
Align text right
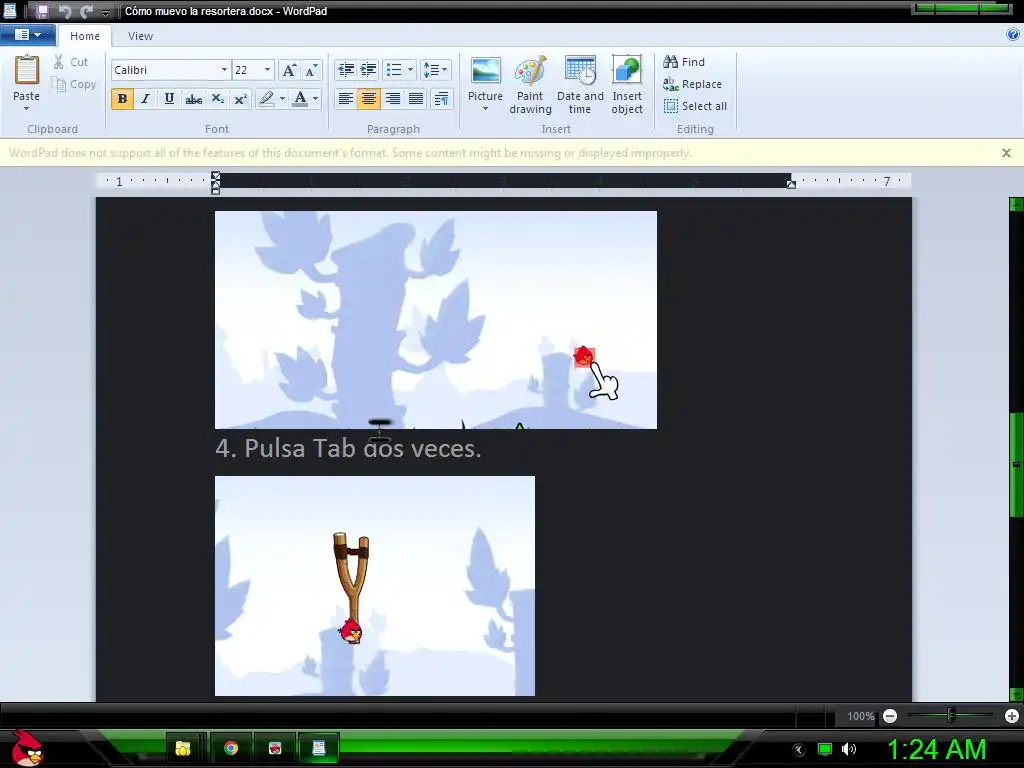coord(392,99)
